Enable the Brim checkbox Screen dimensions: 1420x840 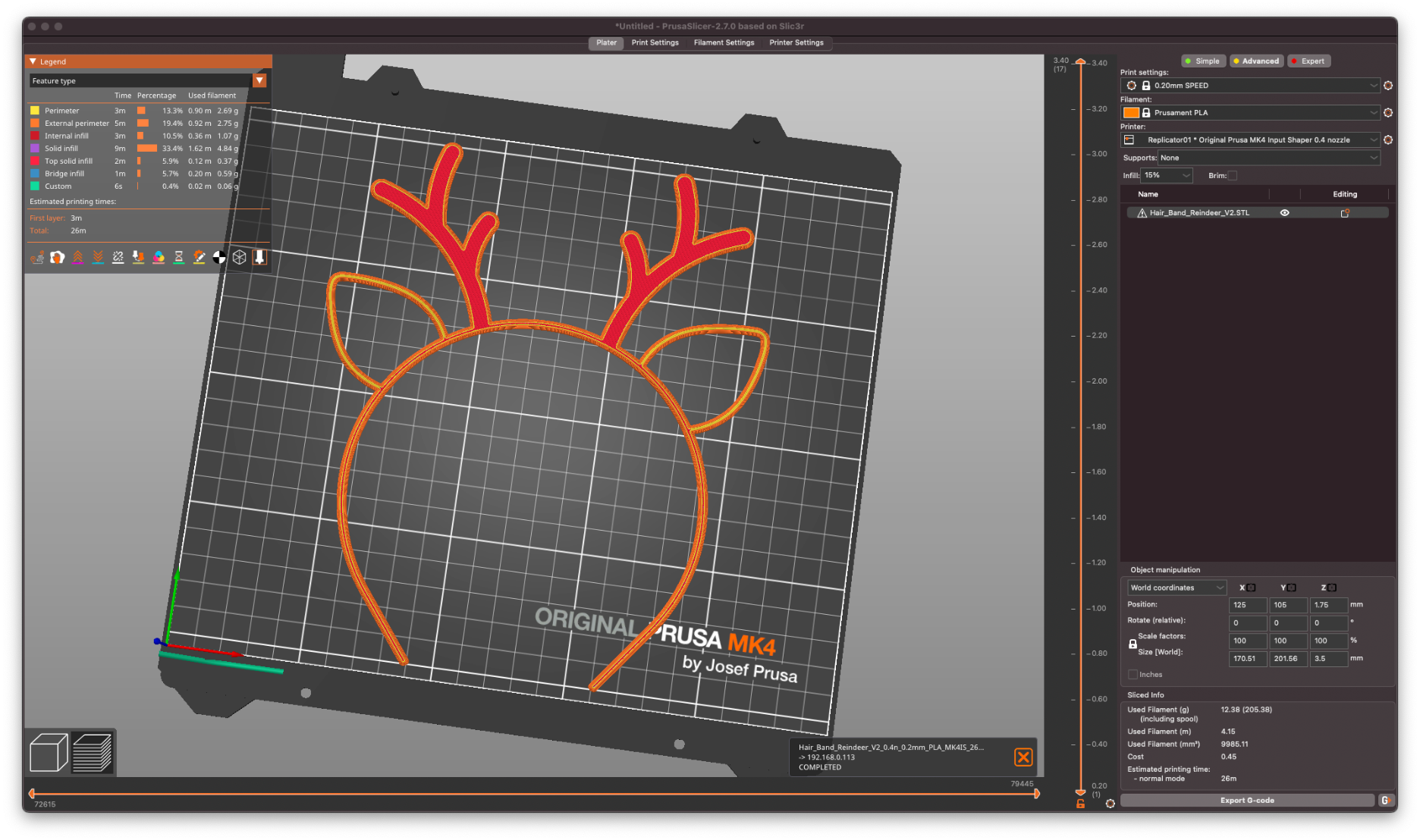tap(1233, 176)
